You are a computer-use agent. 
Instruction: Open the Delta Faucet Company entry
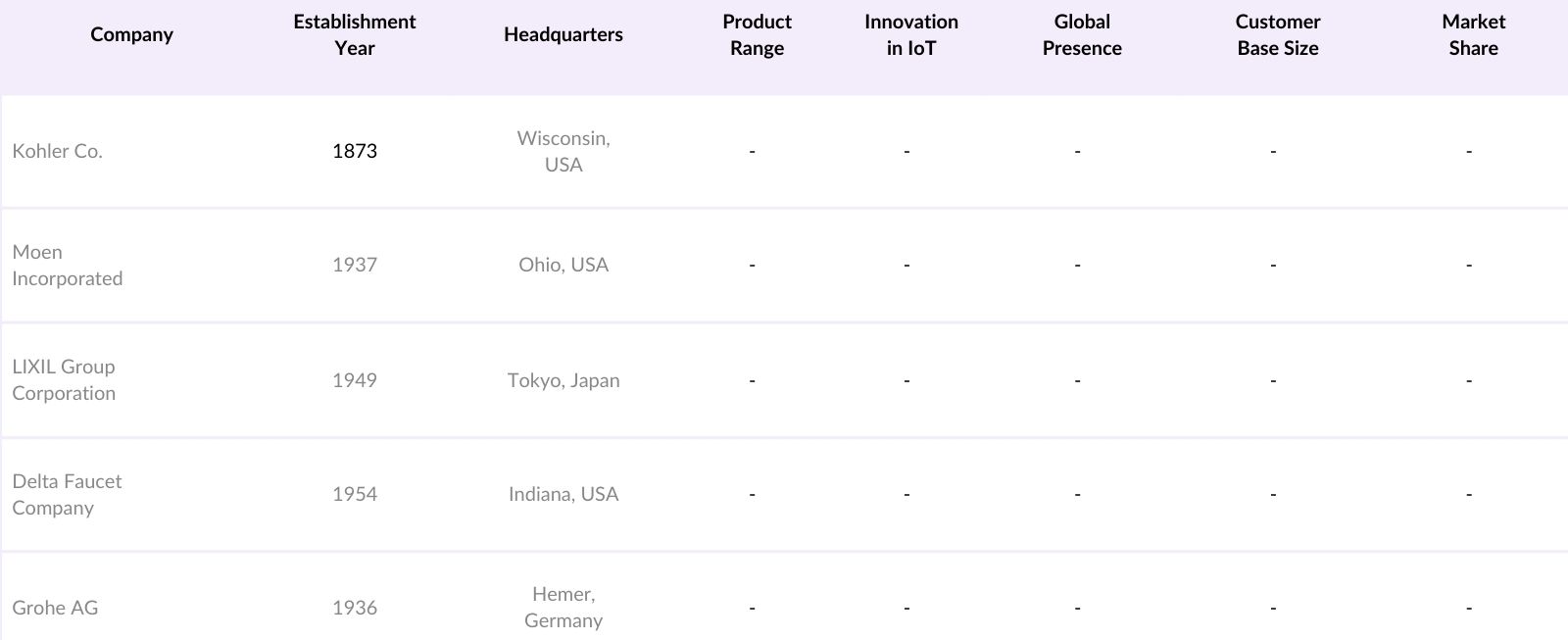click(x=67, y=495)
